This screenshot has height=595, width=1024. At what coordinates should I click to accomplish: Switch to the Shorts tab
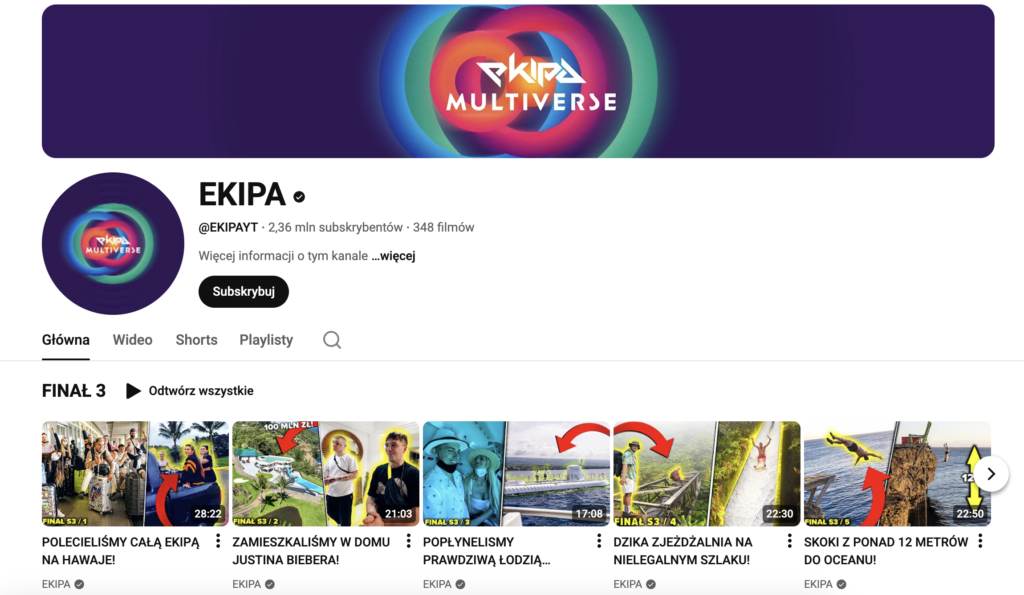[197, 340]
